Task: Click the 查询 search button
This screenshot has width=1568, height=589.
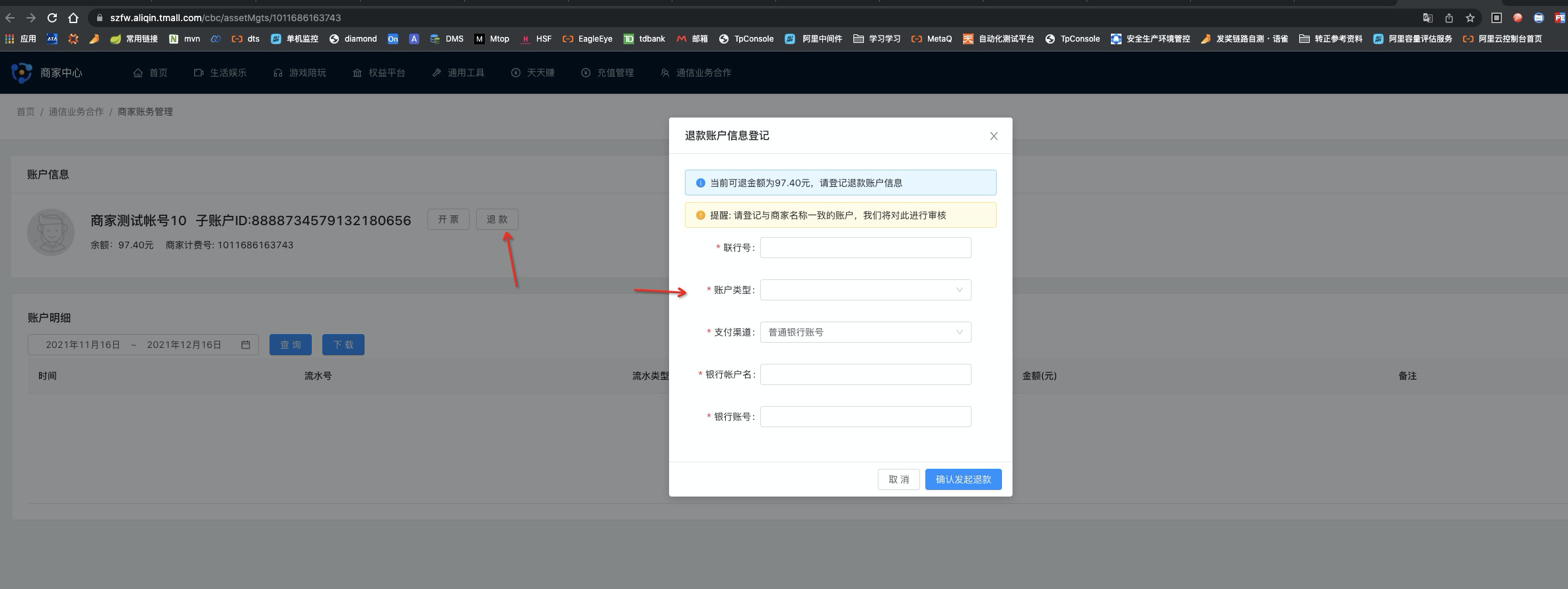Action: pos(291,345)
